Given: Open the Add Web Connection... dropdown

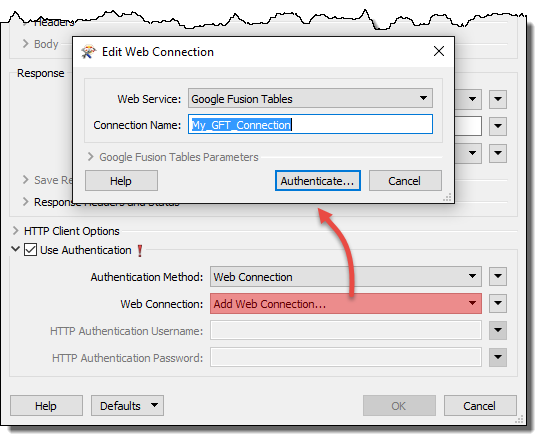Looking at the screenshot, I should 346,303.
